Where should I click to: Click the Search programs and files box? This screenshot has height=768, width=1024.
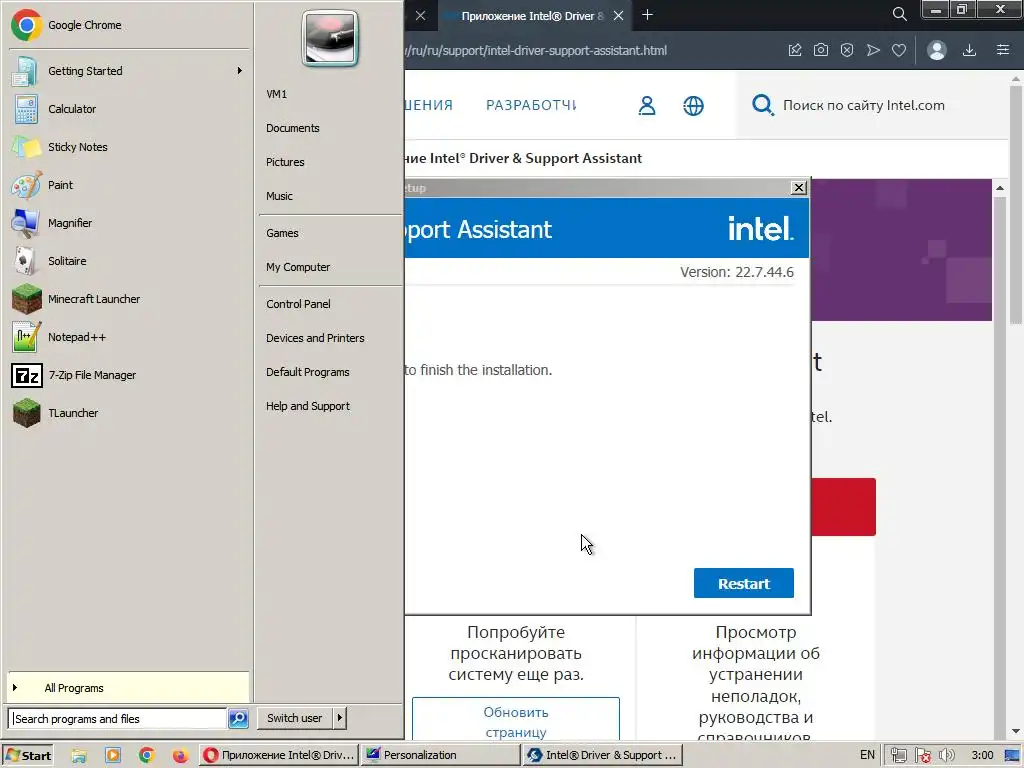pos(118,718)
